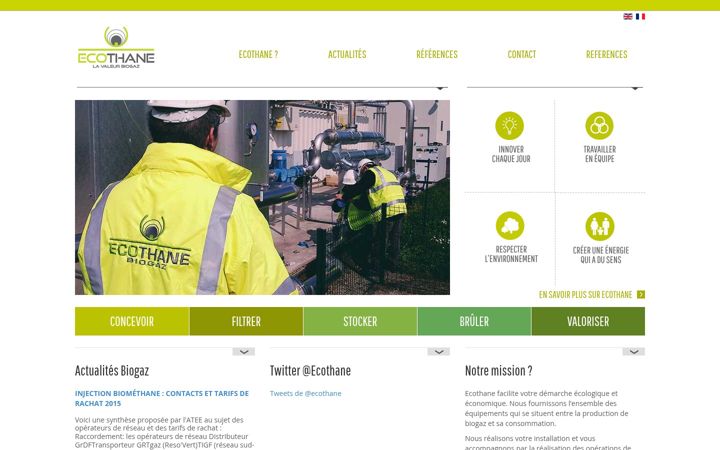
Task: Click the Innover chaque jour label
Action: point(511,154)
